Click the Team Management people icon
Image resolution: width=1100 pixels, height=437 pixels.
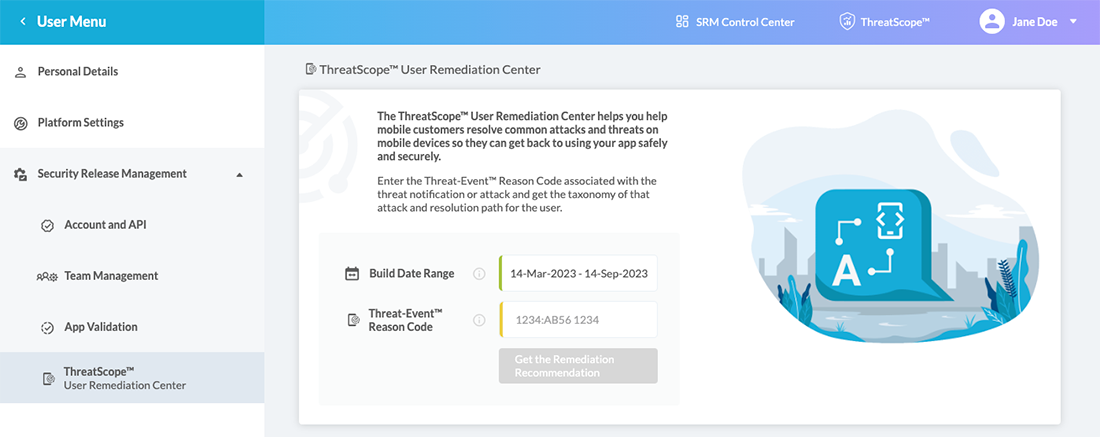47,276
